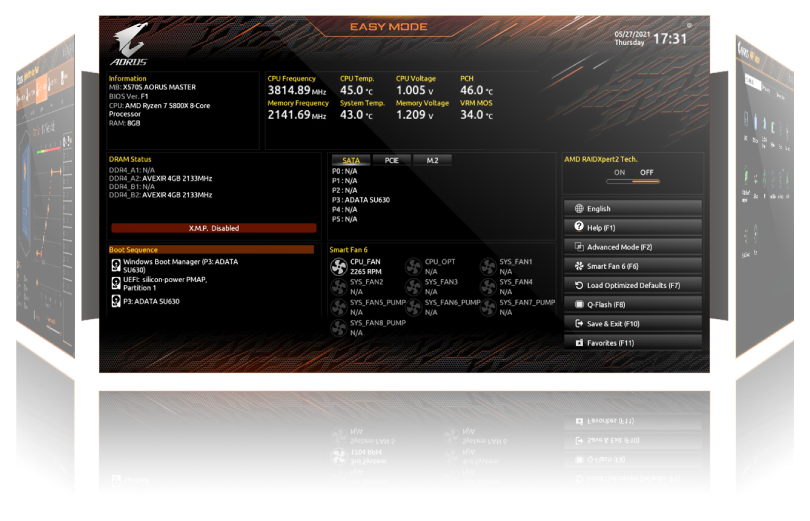Click the Advanced Mode icon
Viewport: 810px width, 521px height.
pos(579,247)
